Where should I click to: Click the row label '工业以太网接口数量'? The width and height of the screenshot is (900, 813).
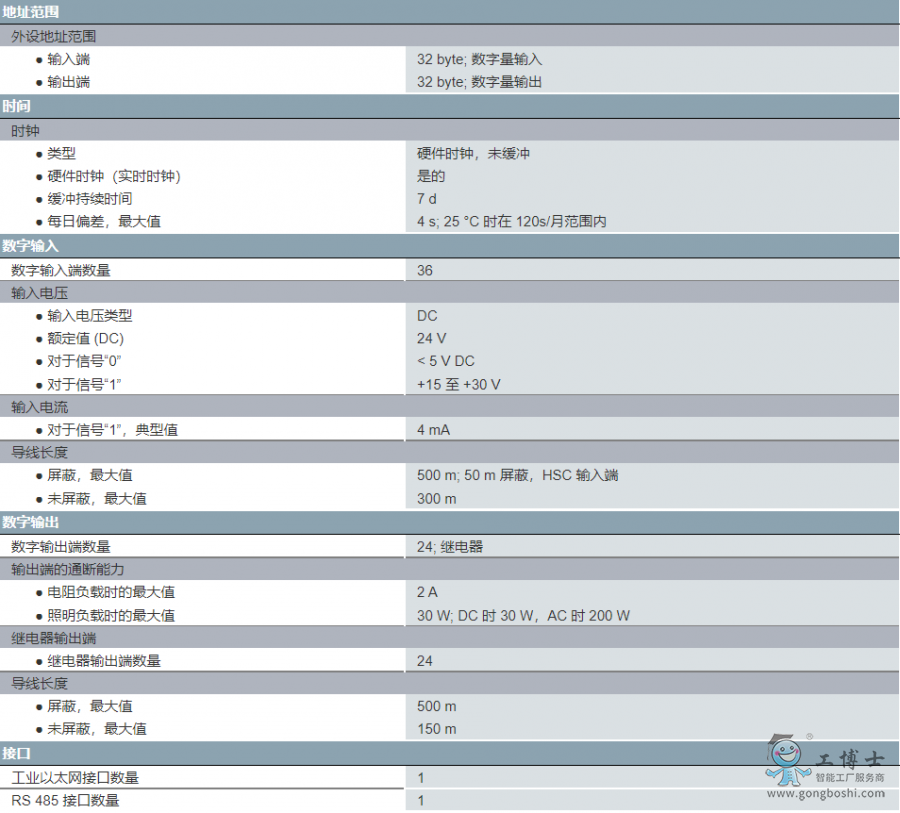(75, 778)
